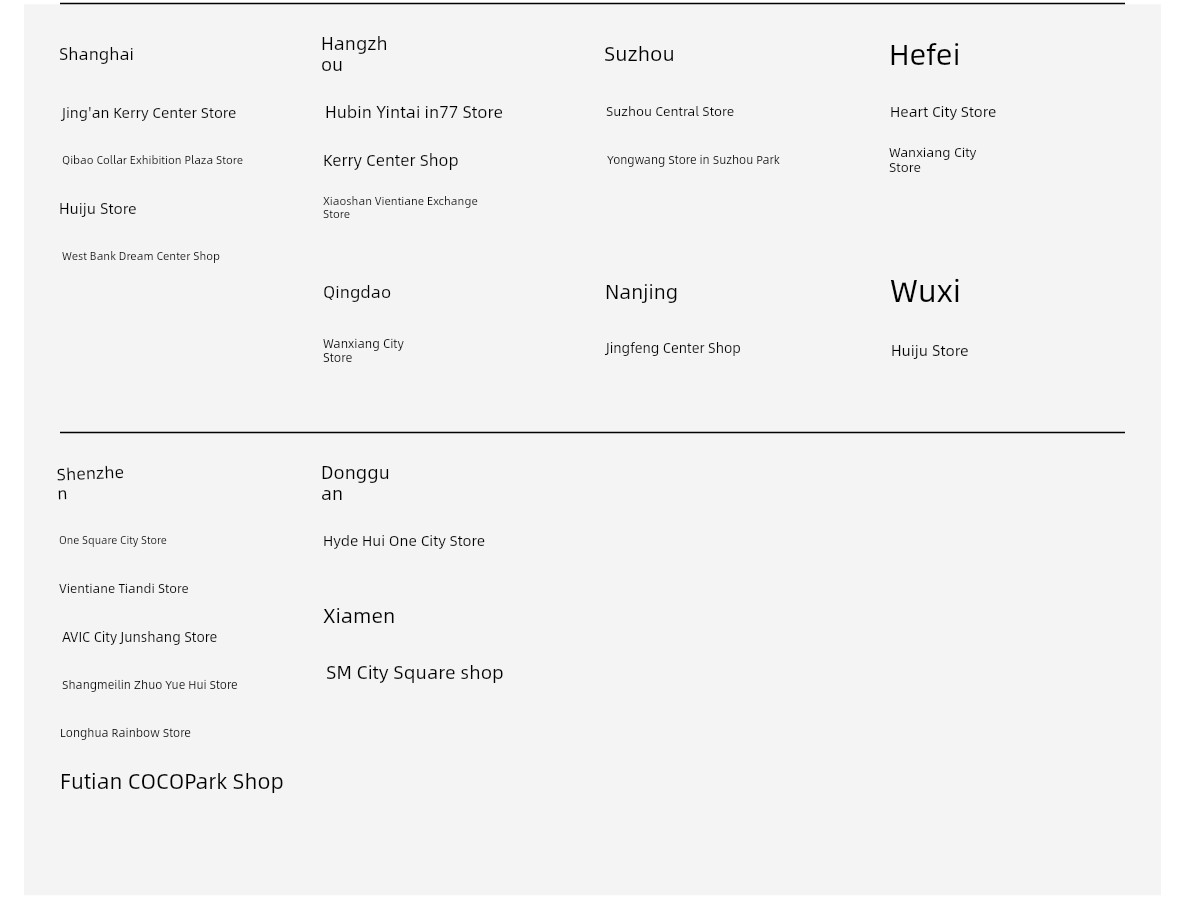Screen dimensions: 1185x918
Task: Open Hubin Yintai in77 Store
Action: click(413, 112)
